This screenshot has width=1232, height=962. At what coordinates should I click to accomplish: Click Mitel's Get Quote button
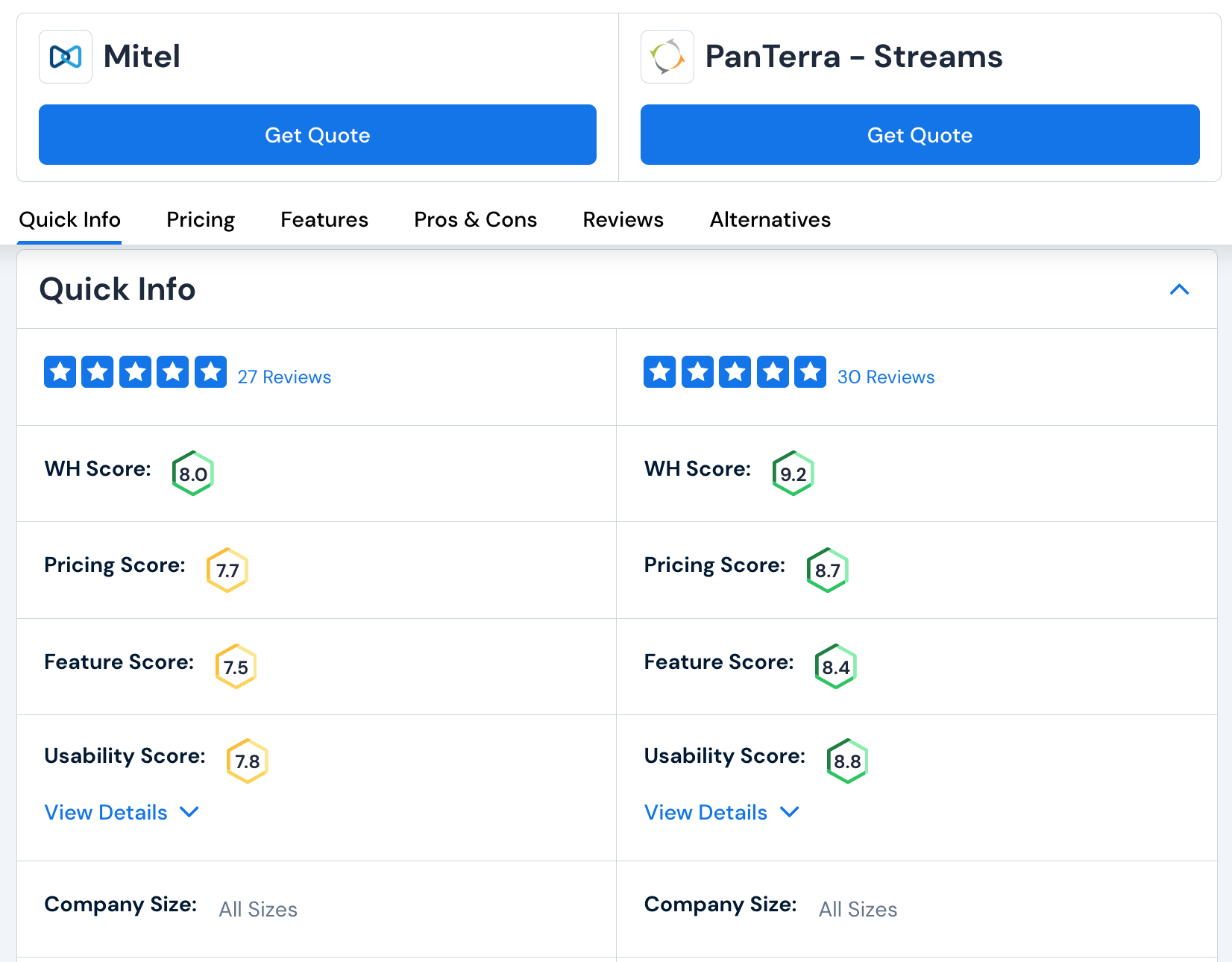tap(318, 135)
